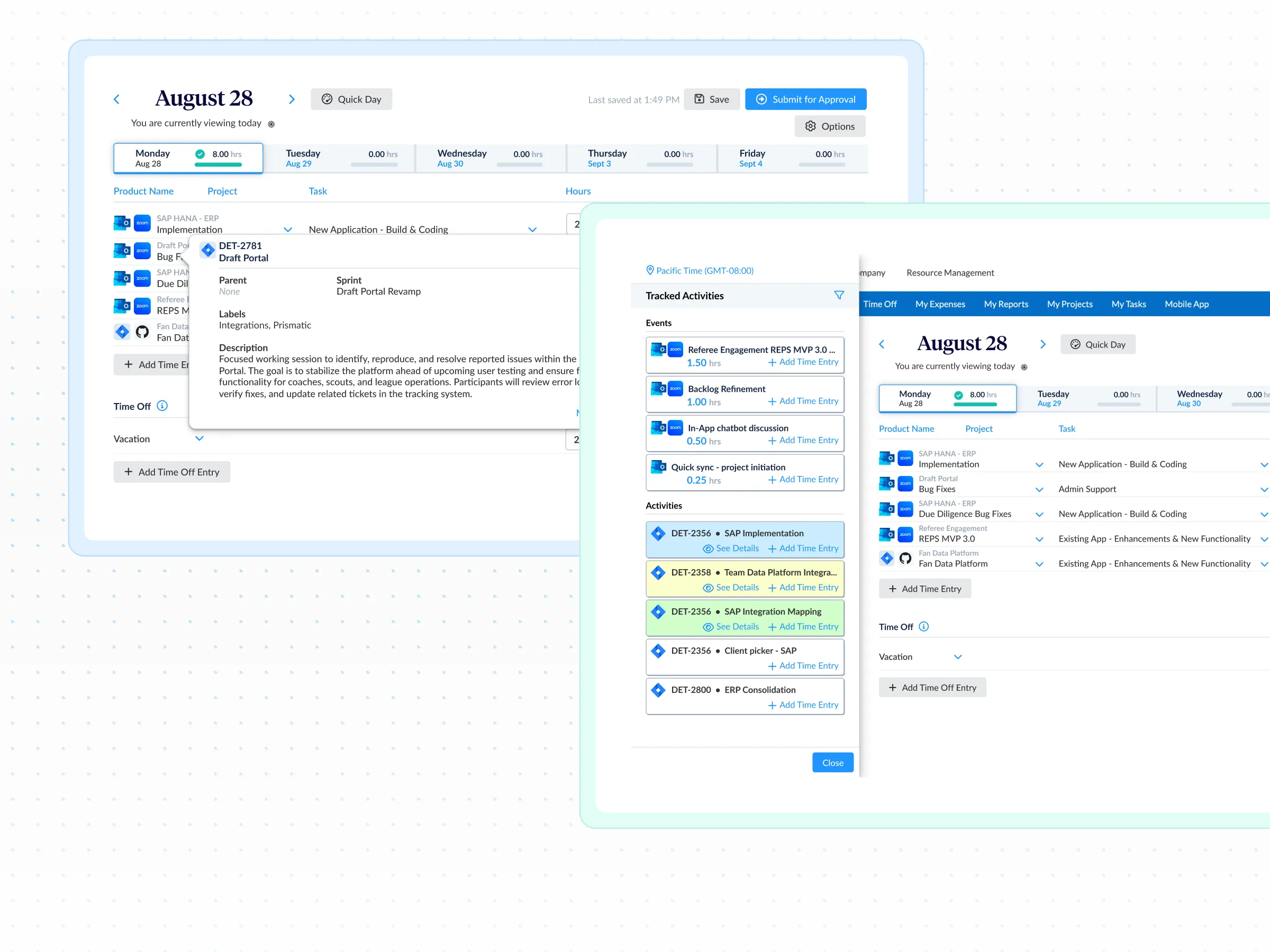
Task: See Details for DET-2358 Team Data Platform
Action: pos(730,587)
